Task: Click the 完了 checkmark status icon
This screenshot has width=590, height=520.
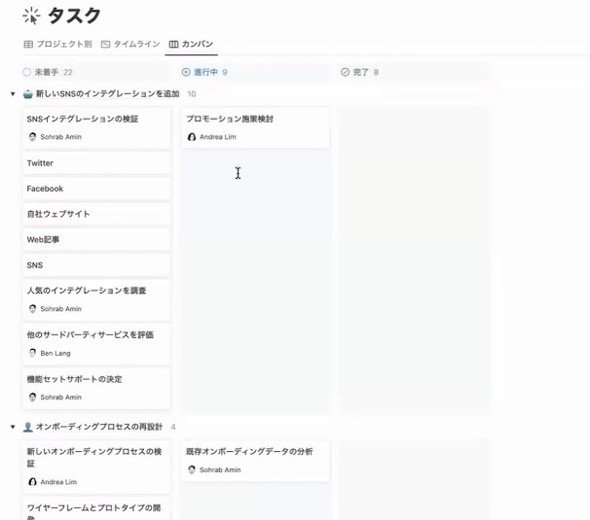Action: pos(345,72)
